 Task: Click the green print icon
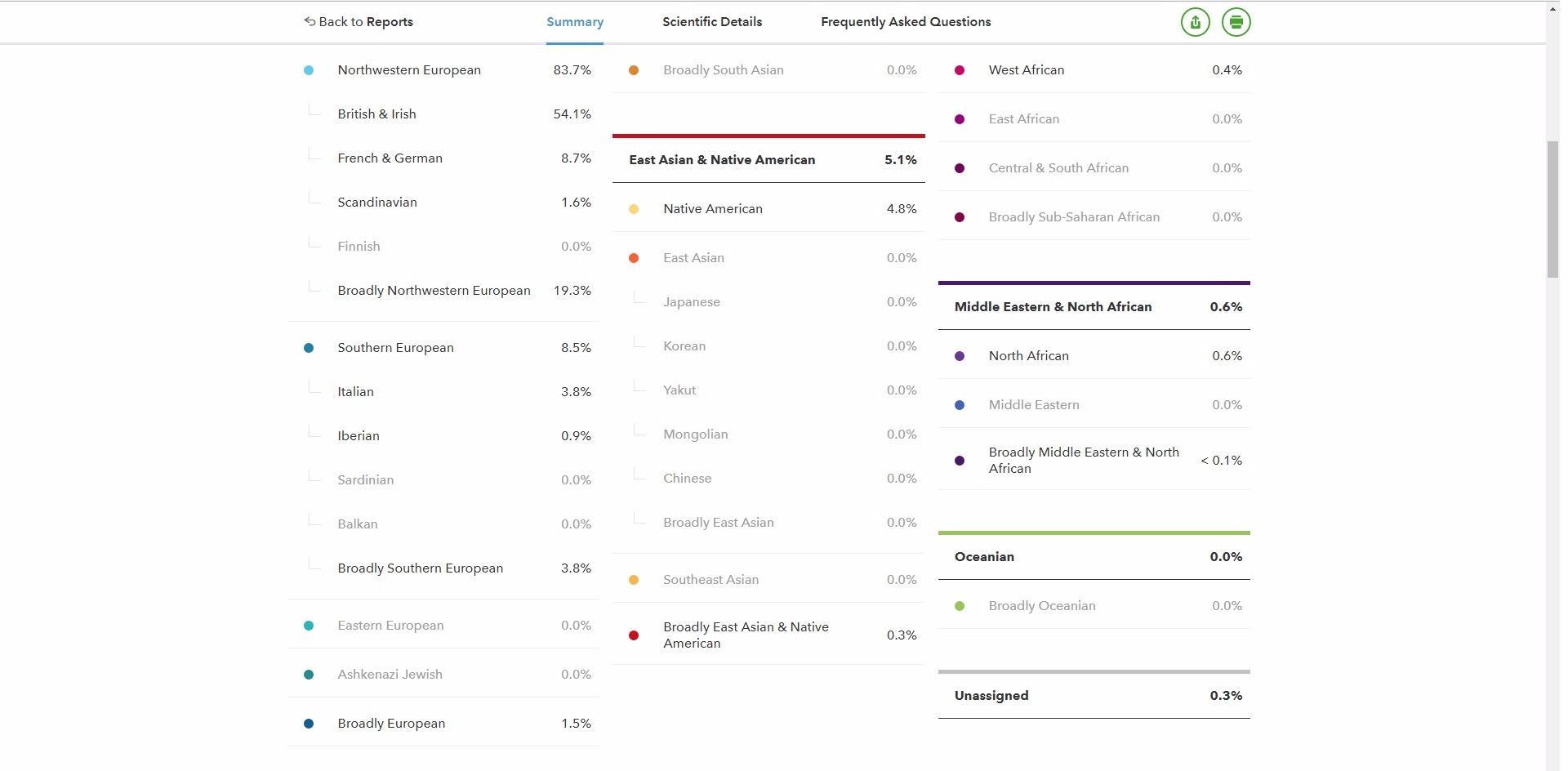[1235, 22]
